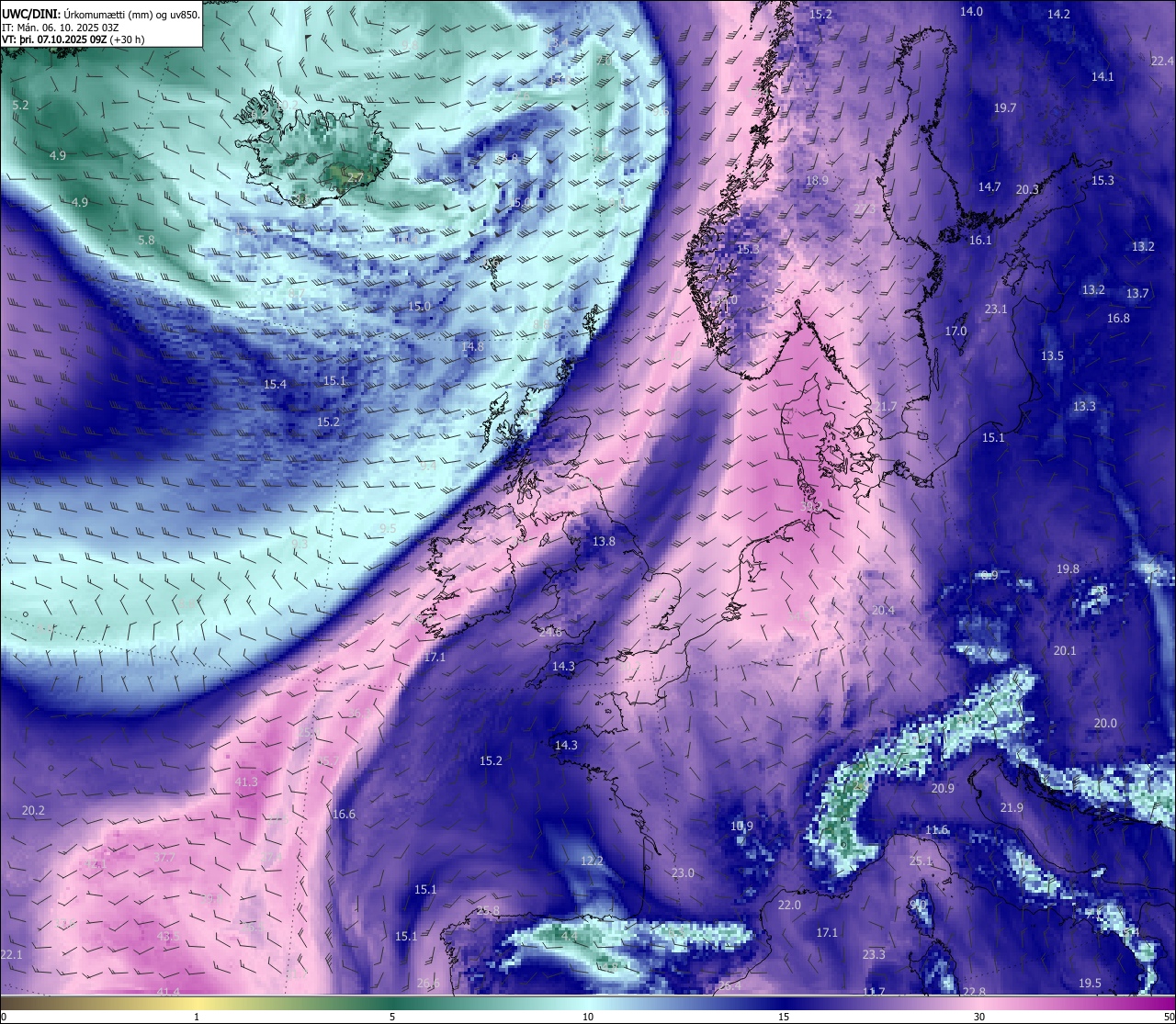Click the 14.8 value north of Scotland
The height and width of the screenshot is (1024, 1176).
point(472,346)
